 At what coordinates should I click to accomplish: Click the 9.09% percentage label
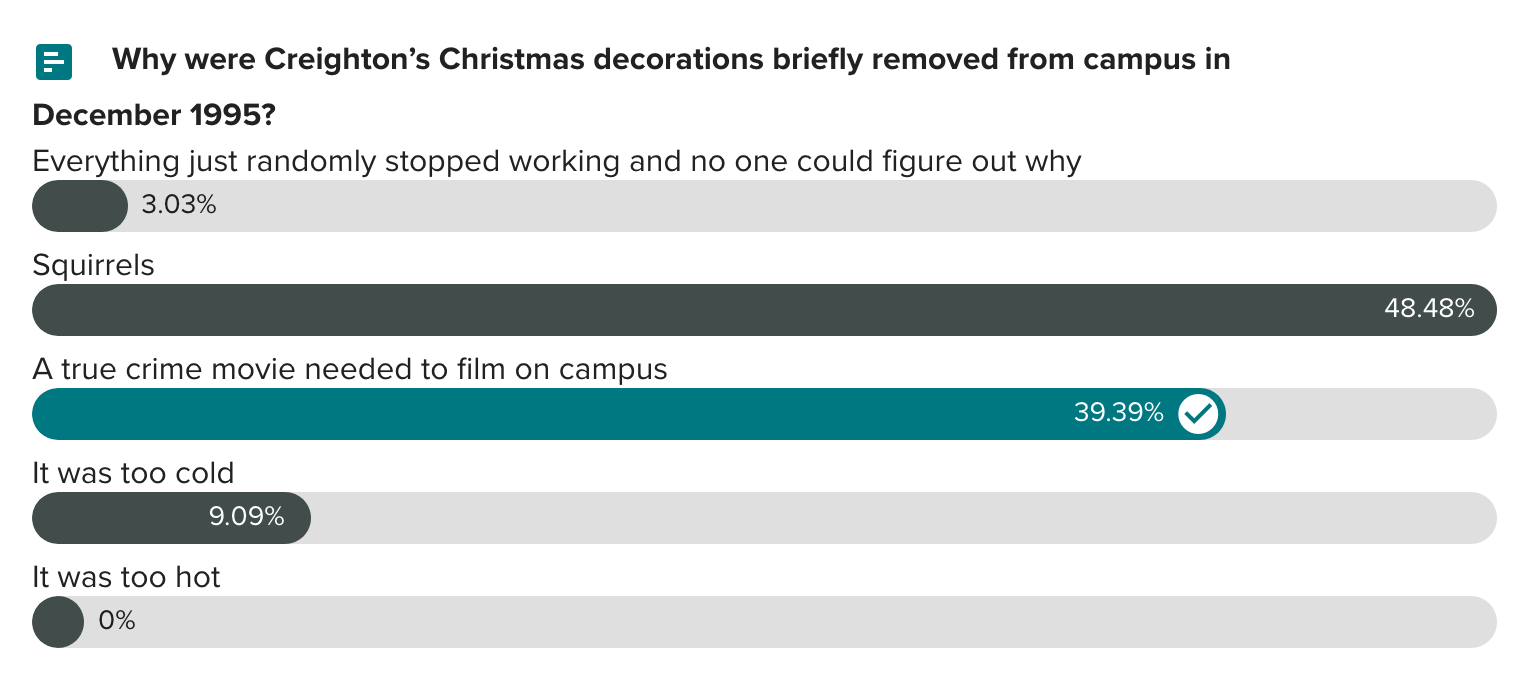(245, 517)
